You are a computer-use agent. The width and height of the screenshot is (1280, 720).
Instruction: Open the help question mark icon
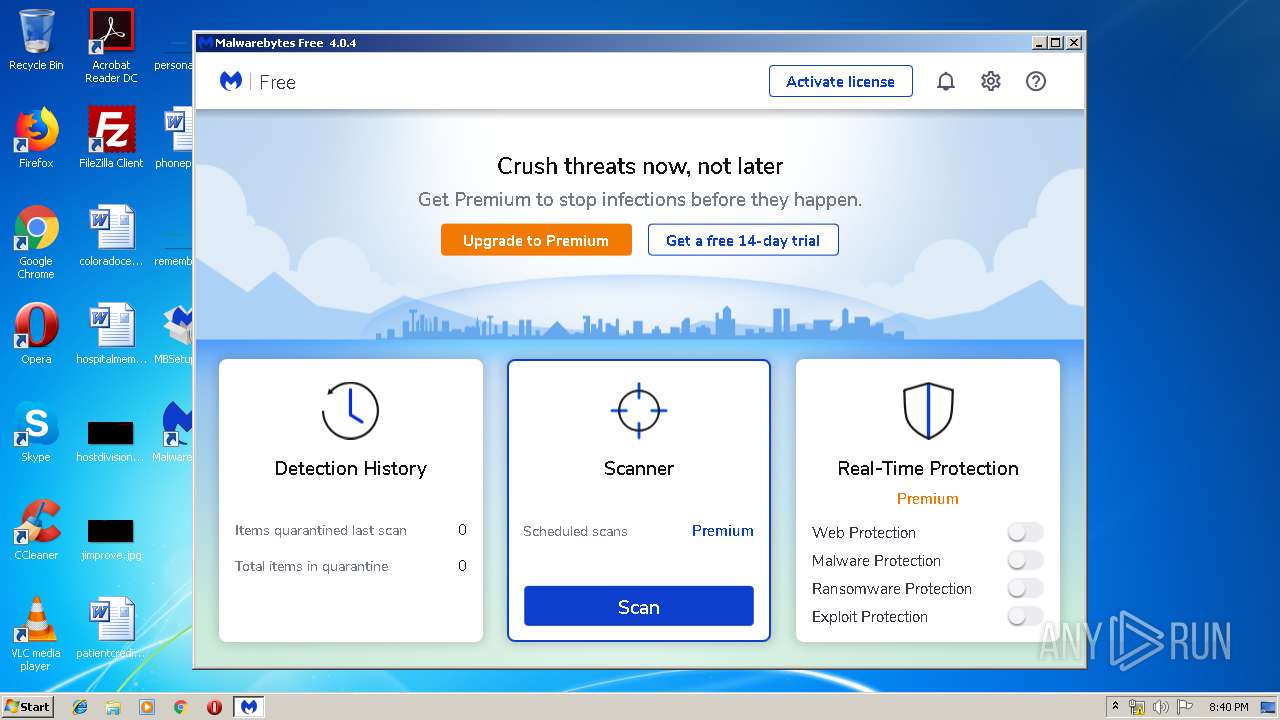click(x=1036, y=82)
